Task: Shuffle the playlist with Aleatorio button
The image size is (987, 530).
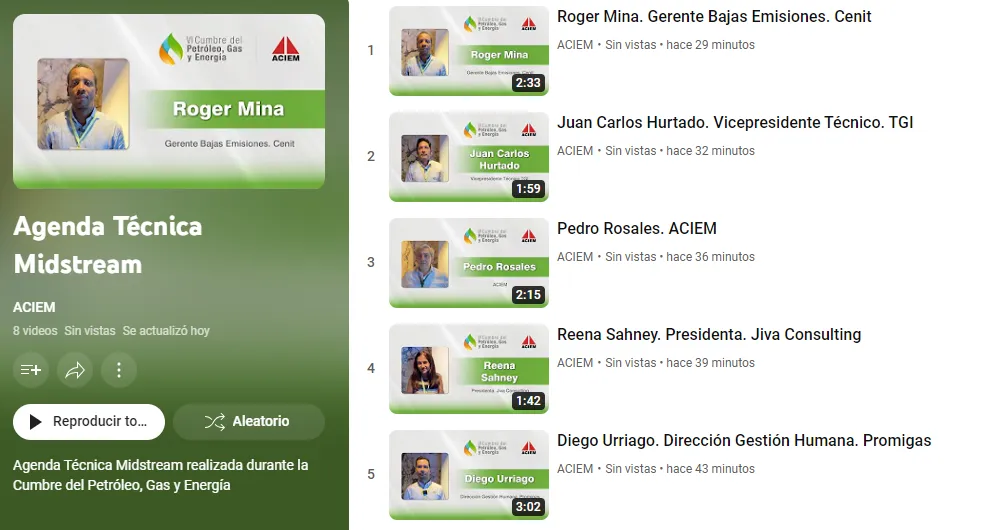Action: [249, 422]
